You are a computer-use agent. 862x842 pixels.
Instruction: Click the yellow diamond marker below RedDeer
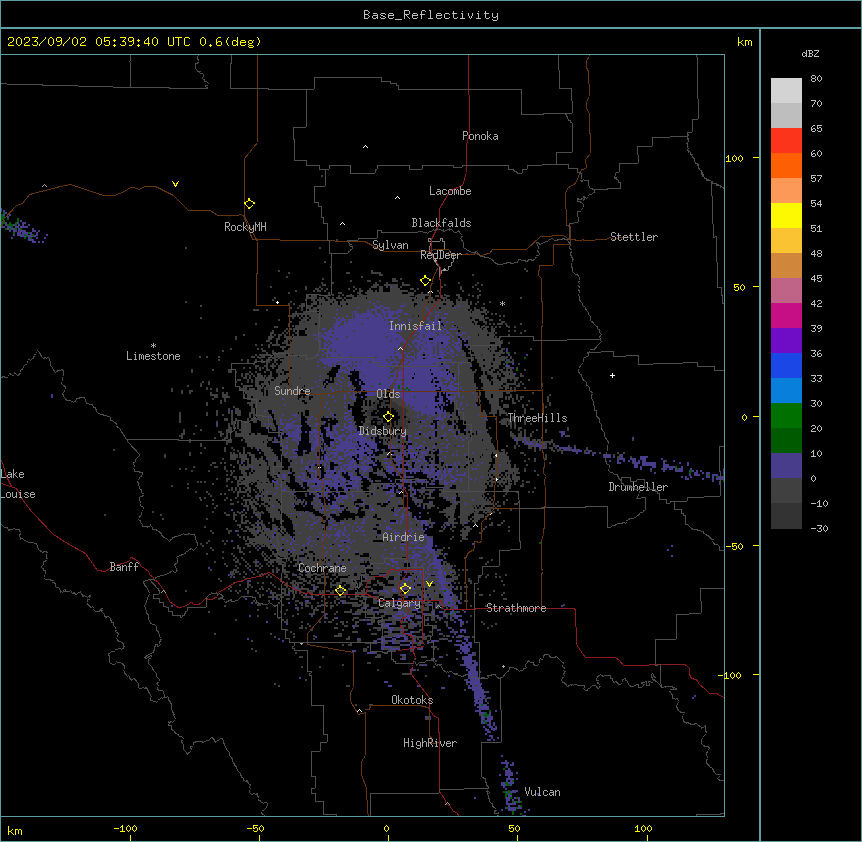pyautogui.click(x=425, y=281)
